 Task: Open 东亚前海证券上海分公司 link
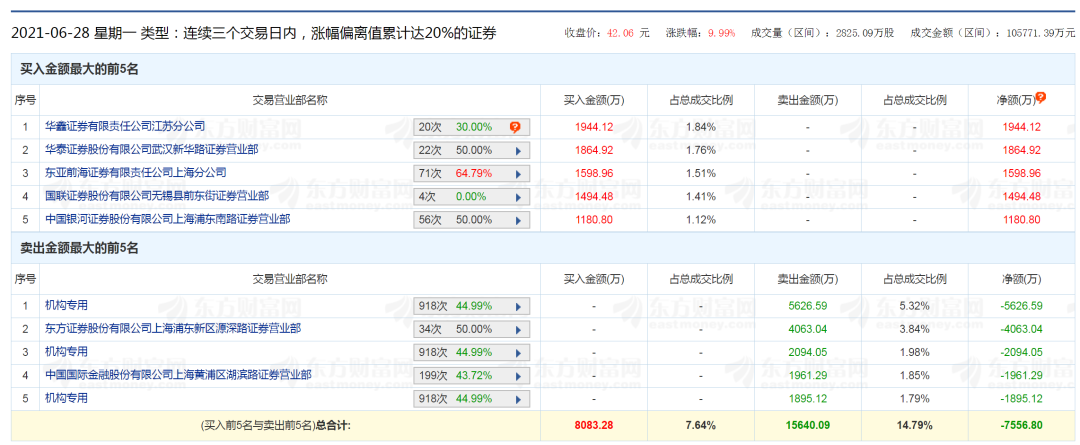(136, 173)
